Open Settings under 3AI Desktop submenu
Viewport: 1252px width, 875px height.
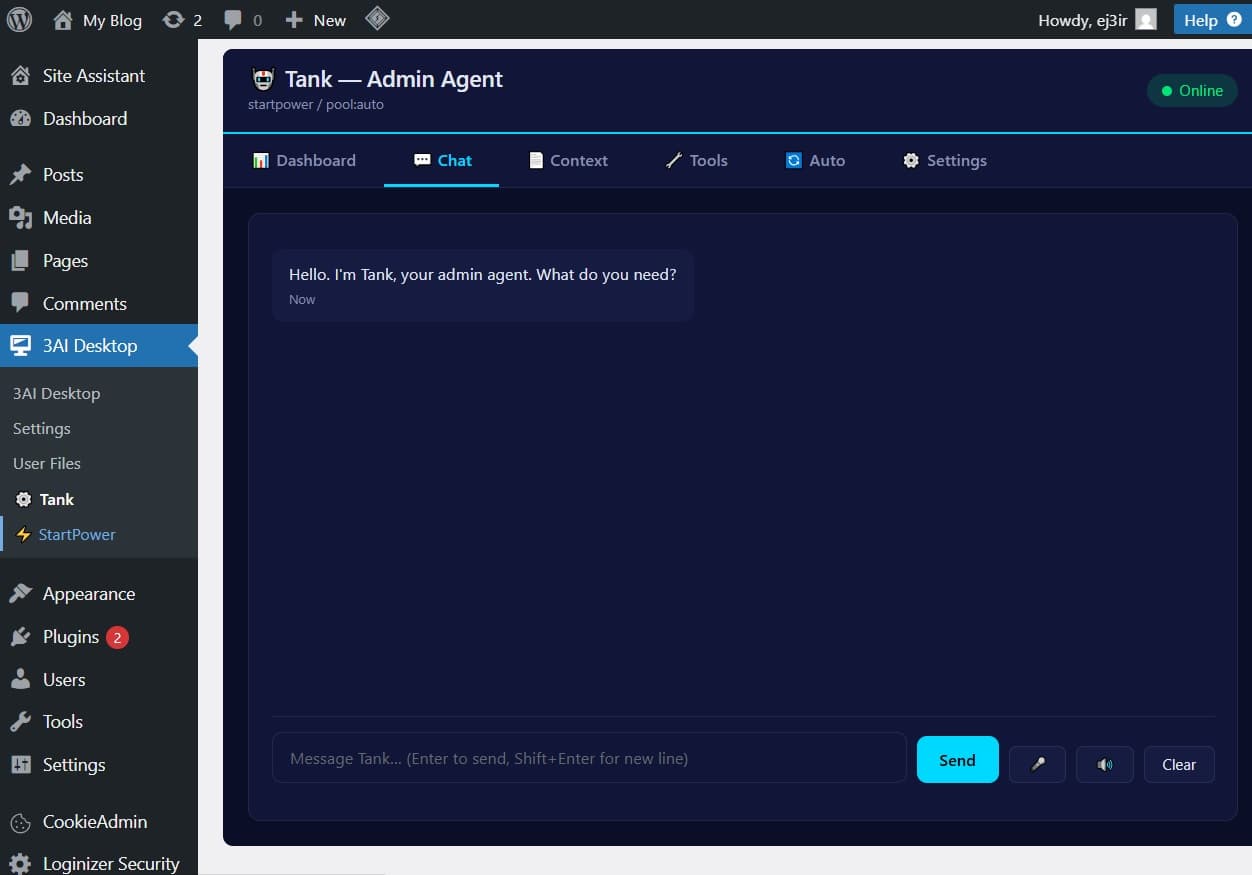(x=41, y=429)
